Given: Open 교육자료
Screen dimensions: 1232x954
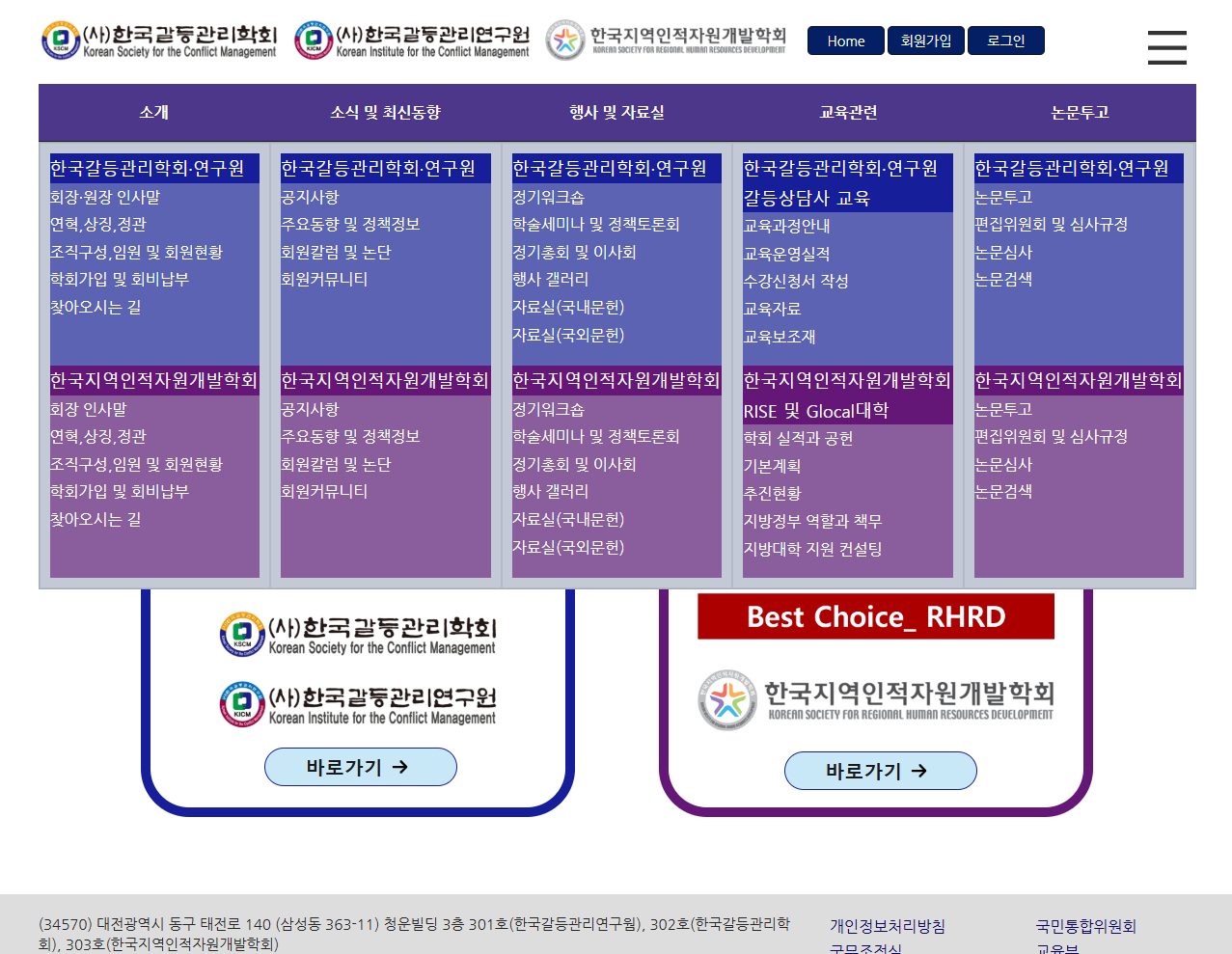Looking at the screenshot, I should click(x=772, y=309).
